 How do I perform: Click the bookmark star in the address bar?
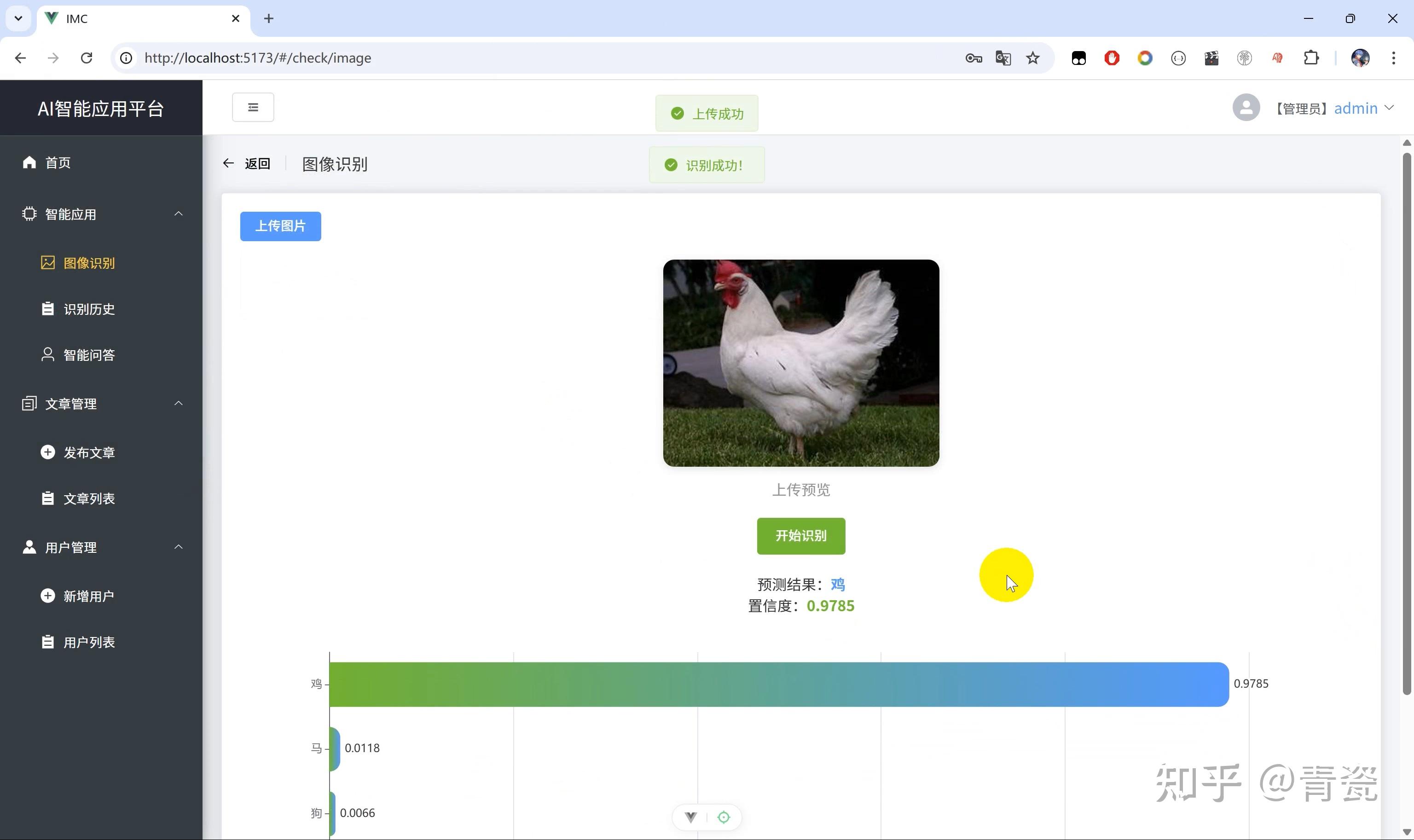(1032, 58)
